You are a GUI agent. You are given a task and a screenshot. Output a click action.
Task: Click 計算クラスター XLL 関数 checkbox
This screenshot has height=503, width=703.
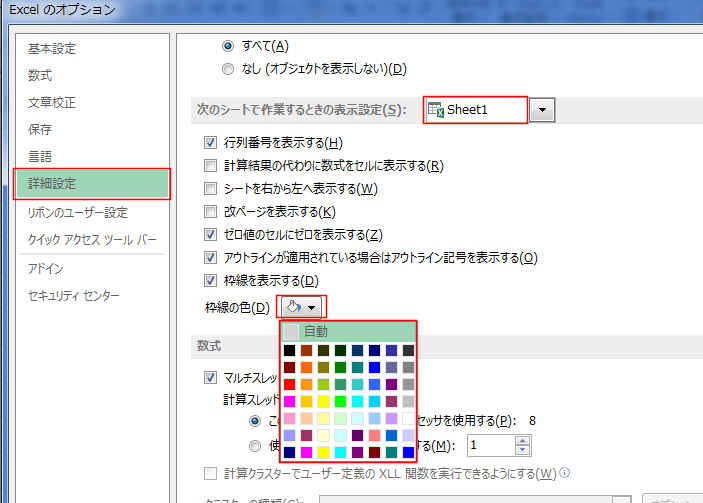click(x=210, y=473)
